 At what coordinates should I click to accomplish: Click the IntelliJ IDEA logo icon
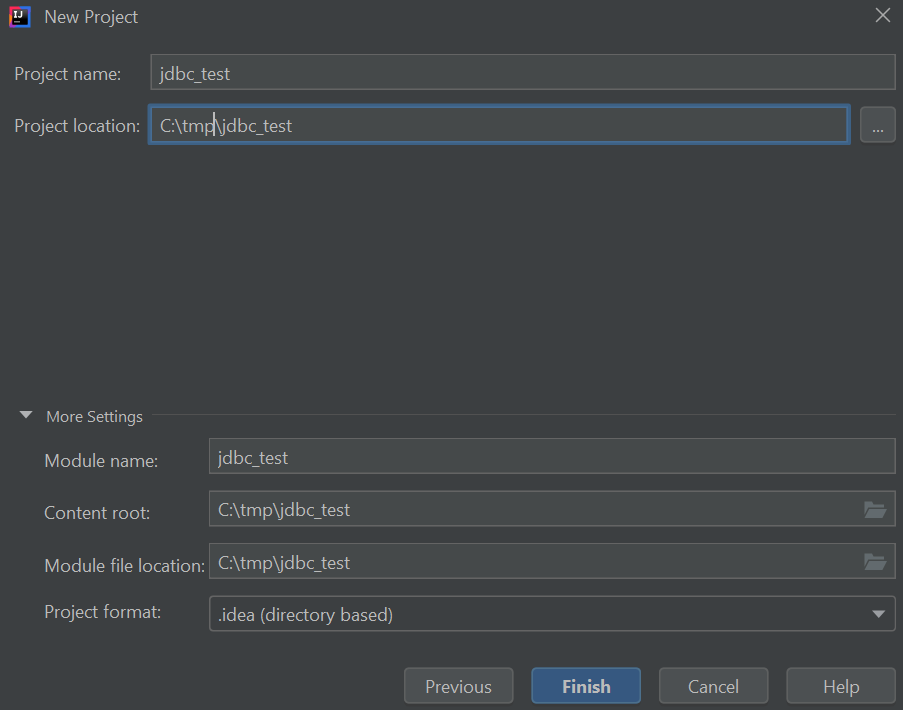click(x=20, y=17)
